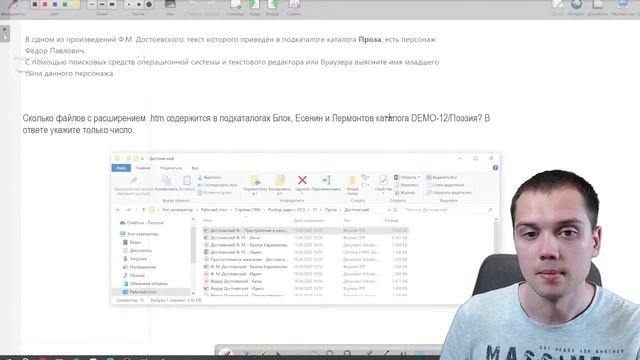
Task: Switch to the Board mode icon
Action: pos(558,4)
